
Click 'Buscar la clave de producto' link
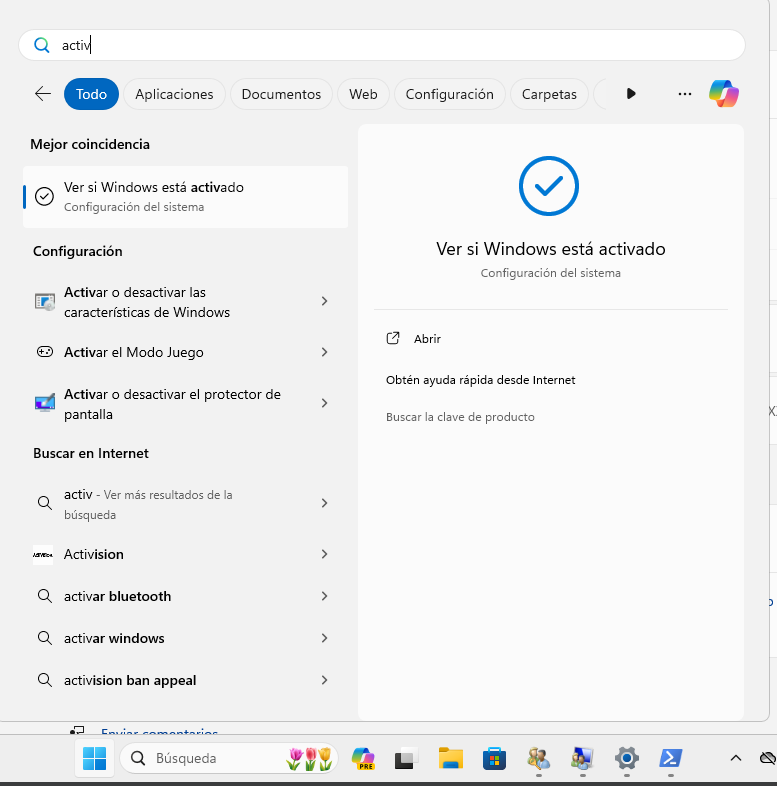[460, 417]
